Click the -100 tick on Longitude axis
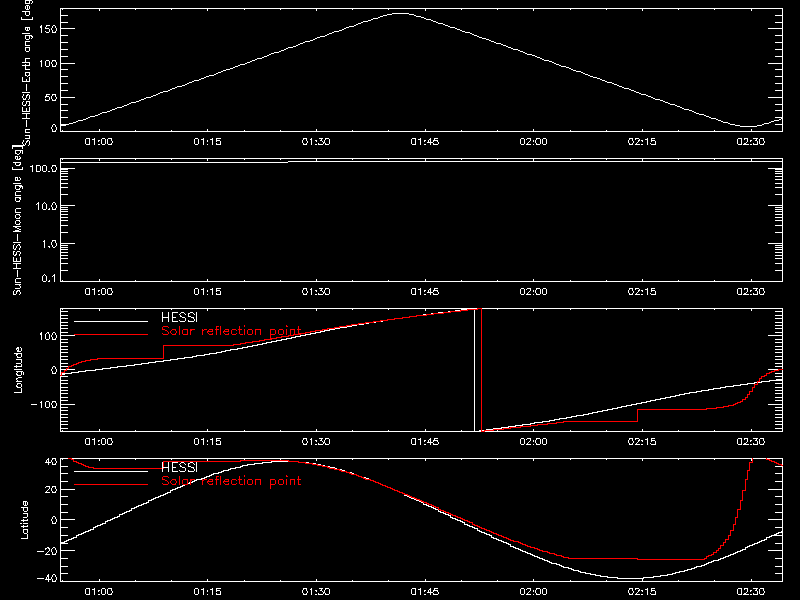Image resolution: width=800 pixels, height=600 pixels. (44, 404)
